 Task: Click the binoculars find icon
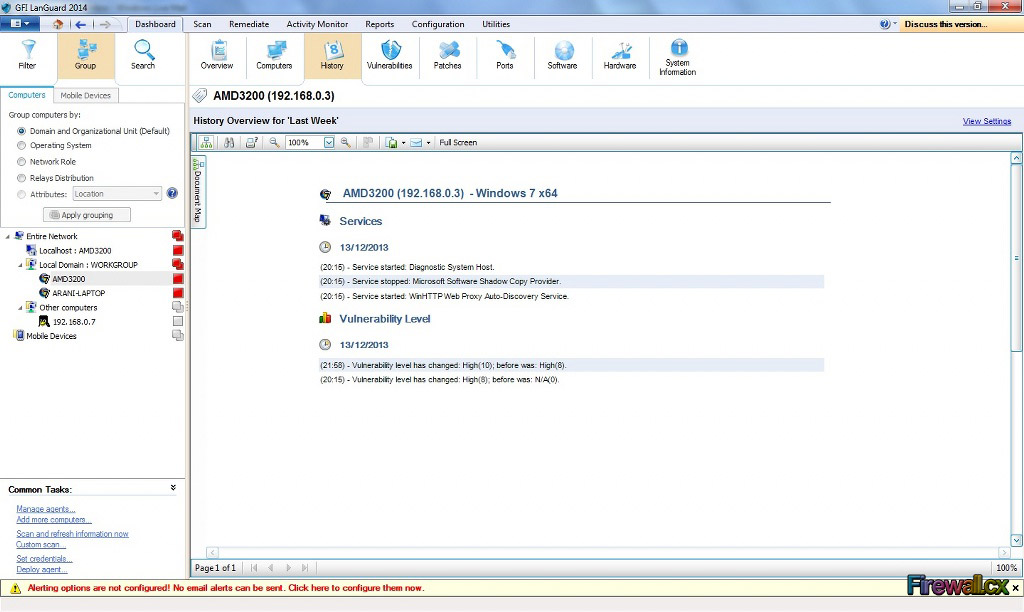229,142
